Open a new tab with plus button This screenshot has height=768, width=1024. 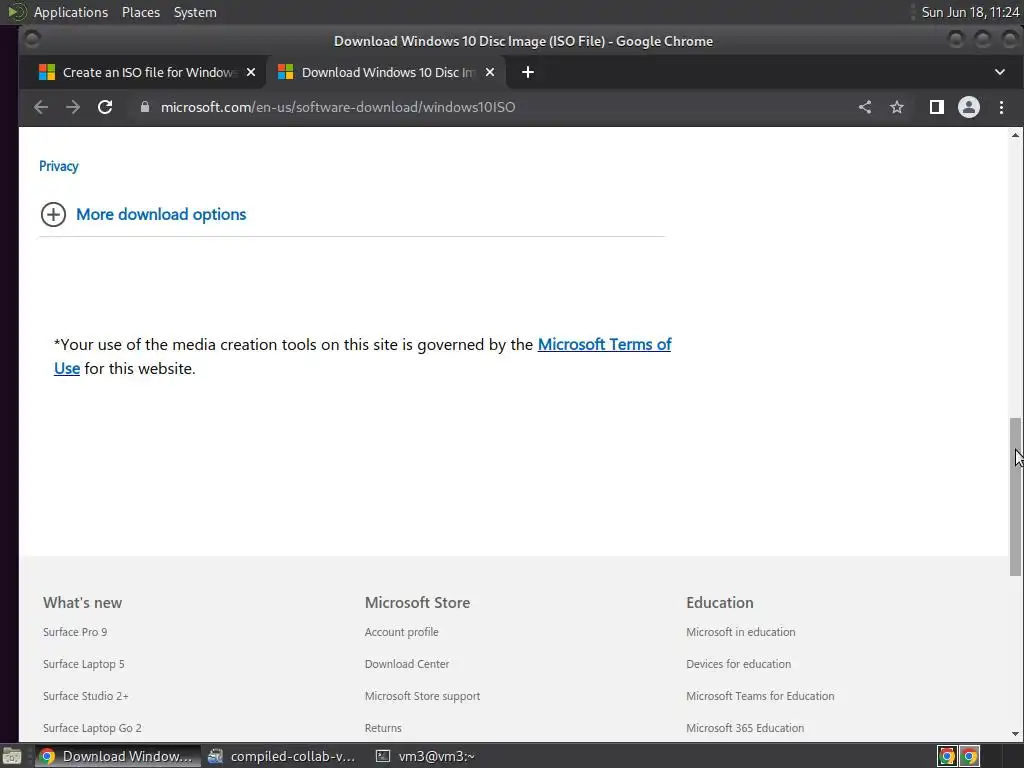point(528,72)
